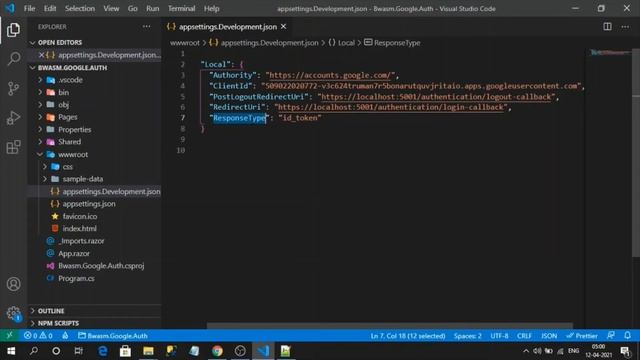Click the feedback icon in status bar
640x360 pixels.
coord(611,336)
